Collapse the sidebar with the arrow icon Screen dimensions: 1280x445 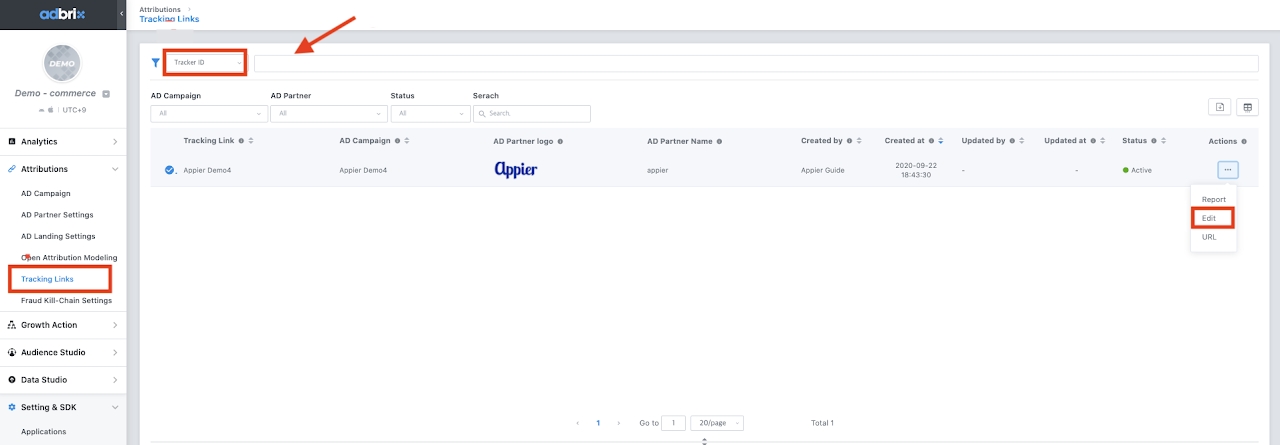click(122, 14)
